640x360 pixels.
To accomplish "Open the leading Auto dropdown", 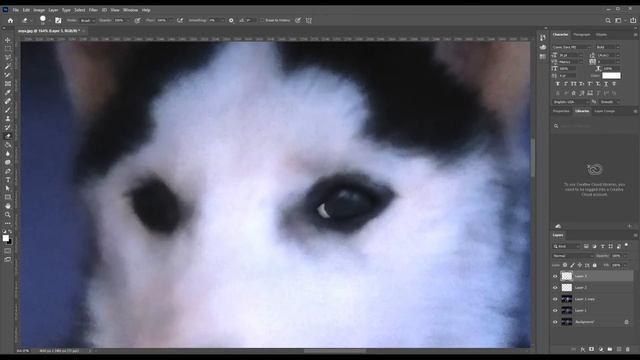I will point(608,55).
